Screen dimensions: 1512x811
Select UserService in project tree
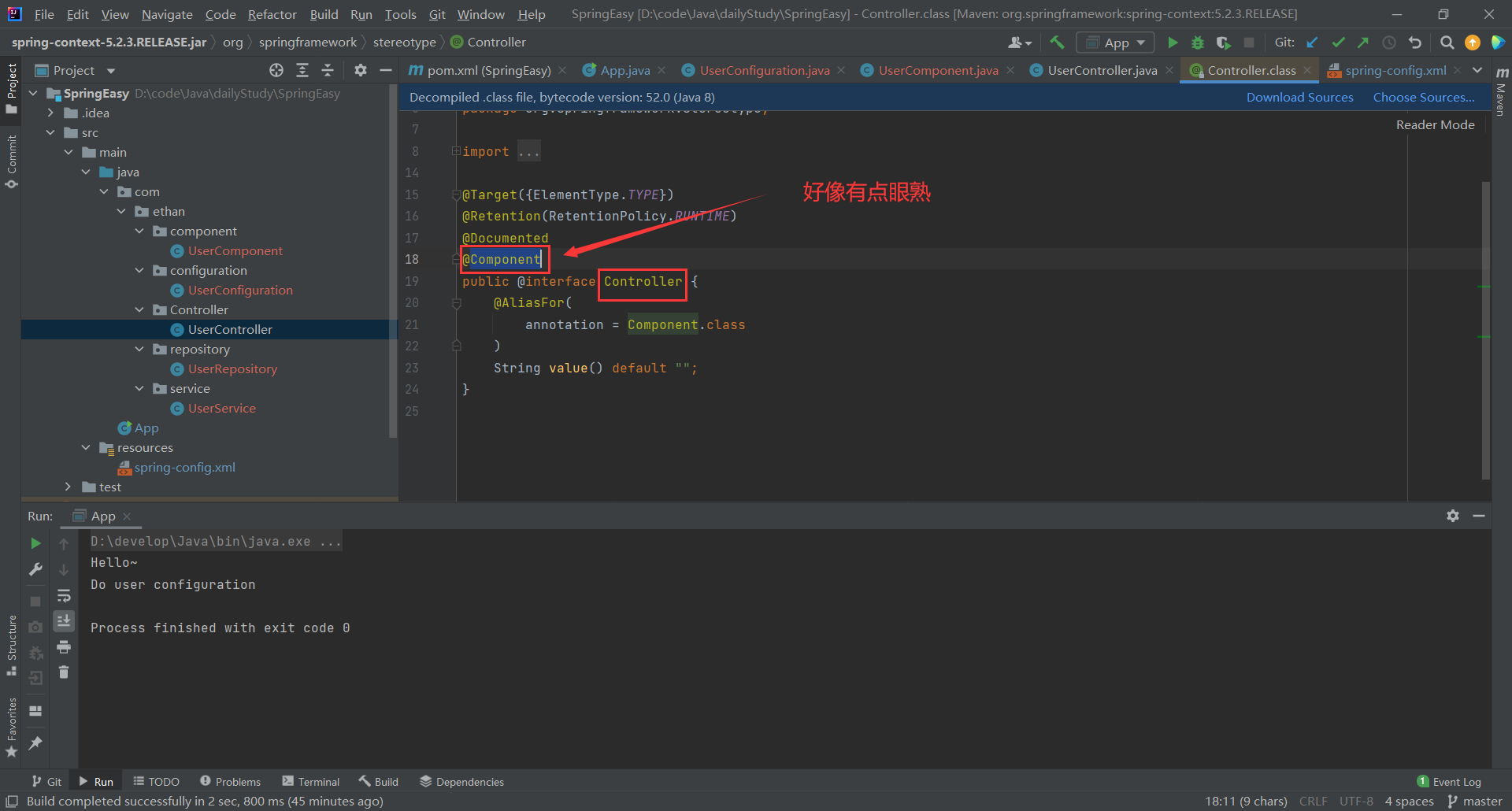(x=221, y=408)
